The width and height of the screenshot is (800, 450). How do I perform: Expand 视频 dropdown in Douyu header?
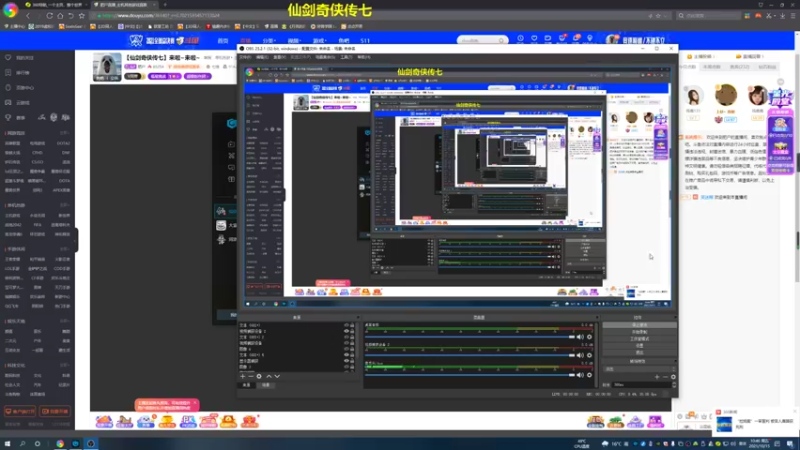pos(293,40)
